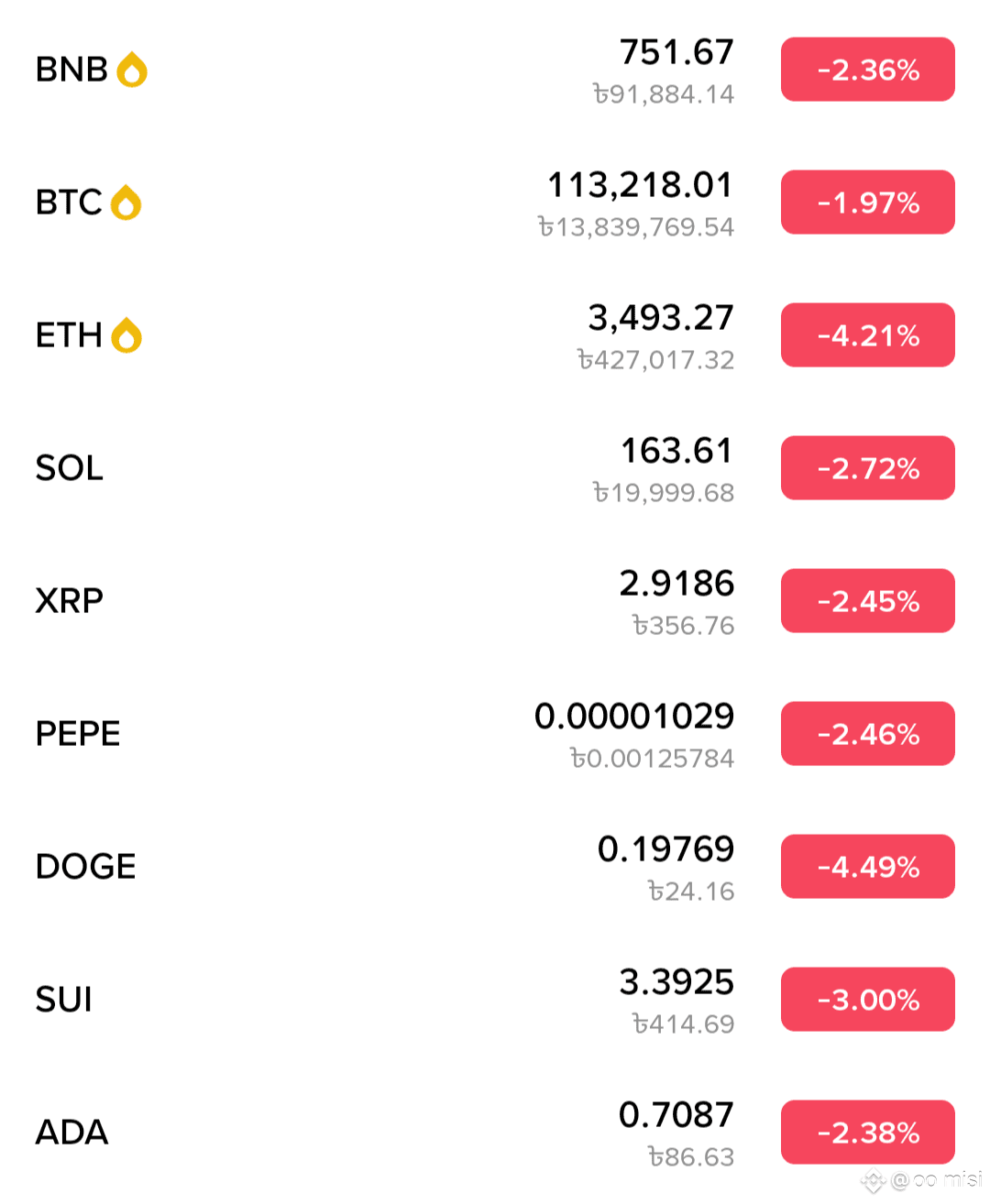
Task: Tap the SUI -3.00% percentage badge
Action: (x=867, y=1000)
